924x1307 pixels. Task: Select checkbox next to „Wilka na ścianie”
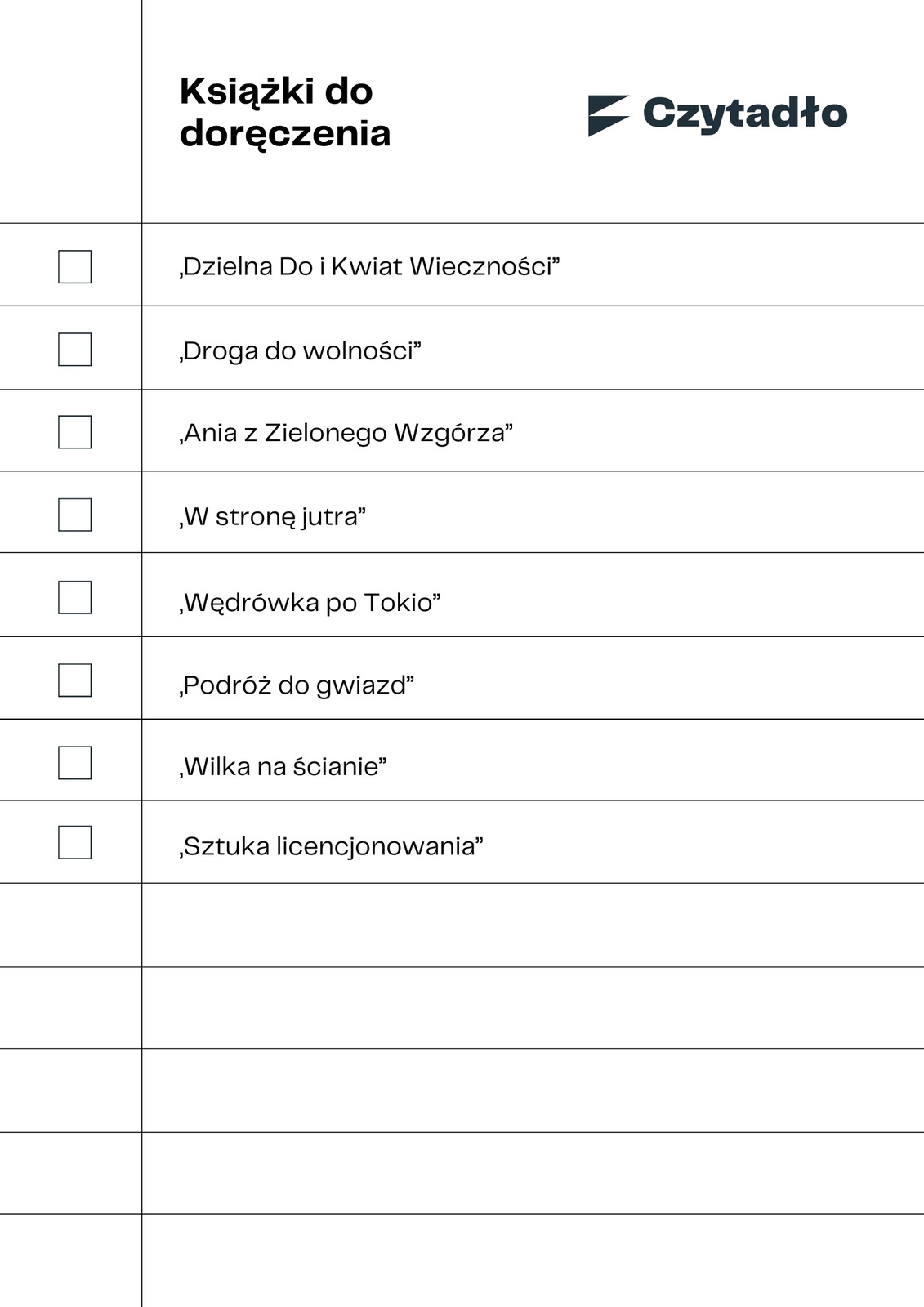[x=74, y=762]
